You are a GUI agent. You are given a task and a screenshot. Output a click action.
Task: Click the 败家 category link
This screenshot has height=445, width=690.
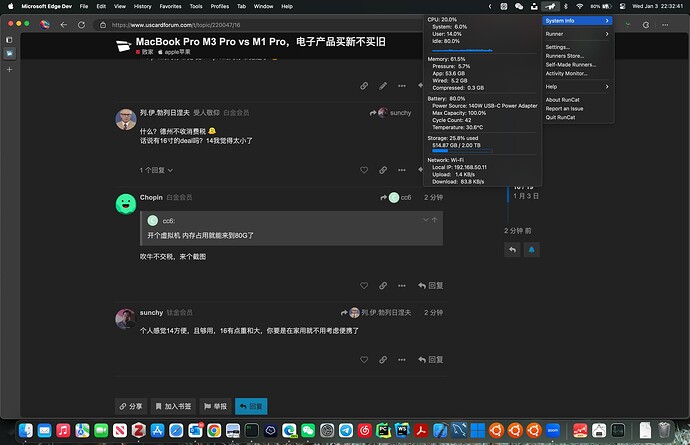[x=145, y=52]
